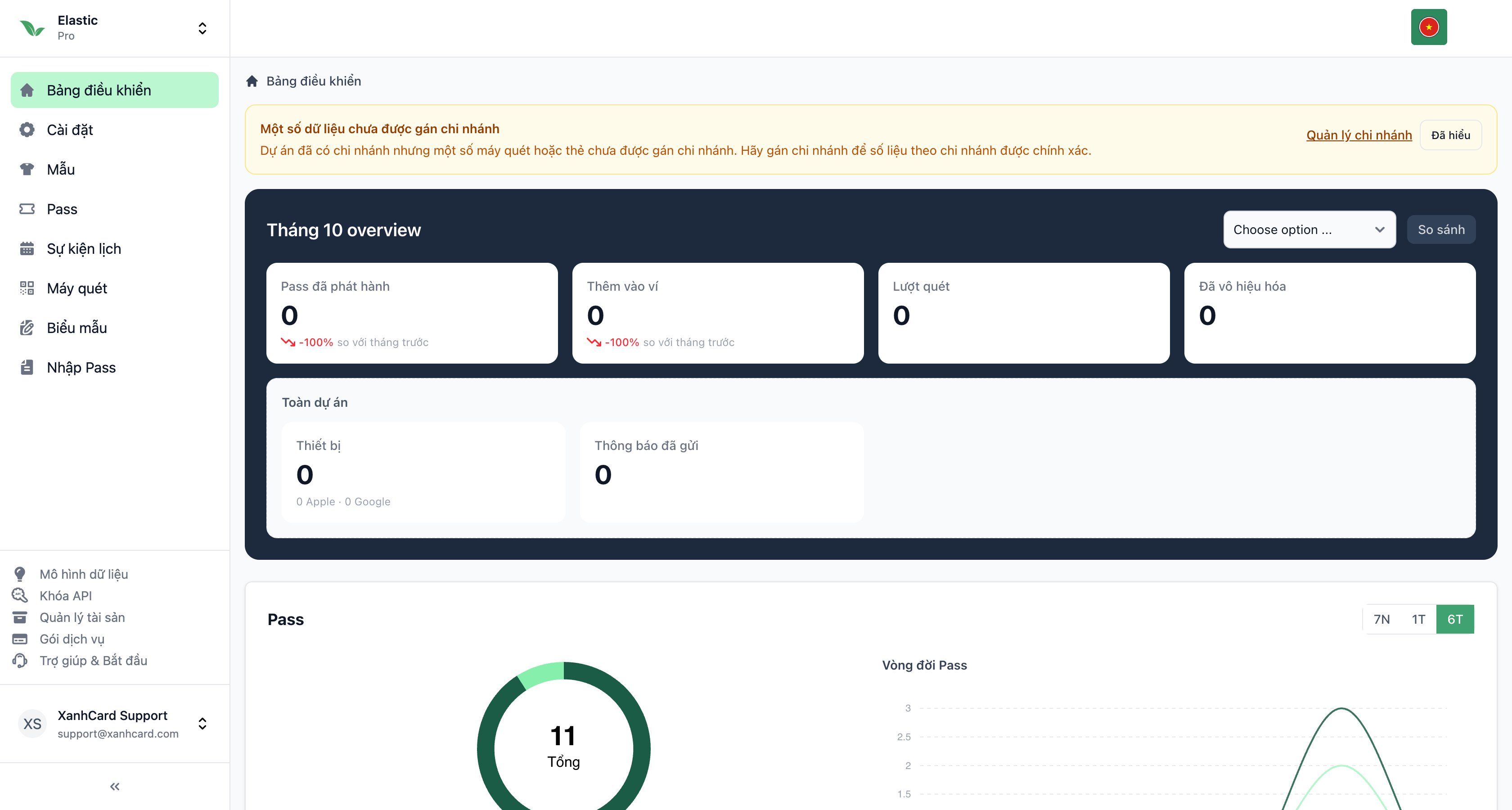
Task: Click the So sánh button
Action: click(x=1441, y=229)
